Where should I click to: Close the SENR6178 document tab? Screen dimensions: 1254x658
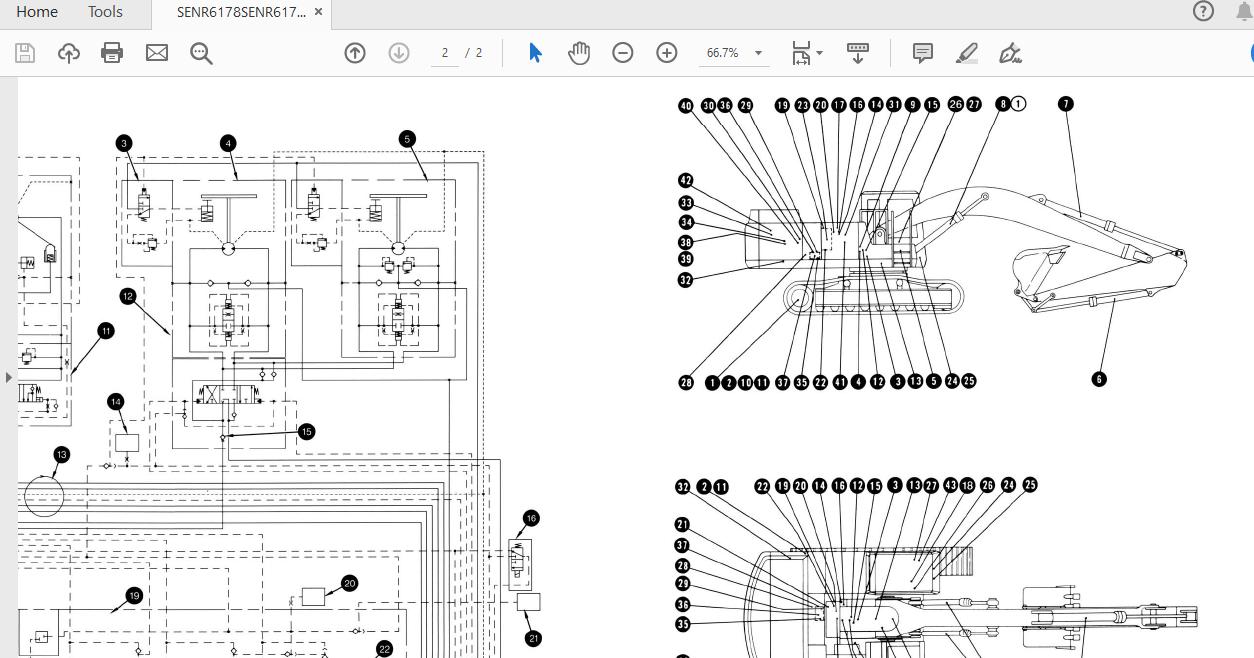point(319,12)
